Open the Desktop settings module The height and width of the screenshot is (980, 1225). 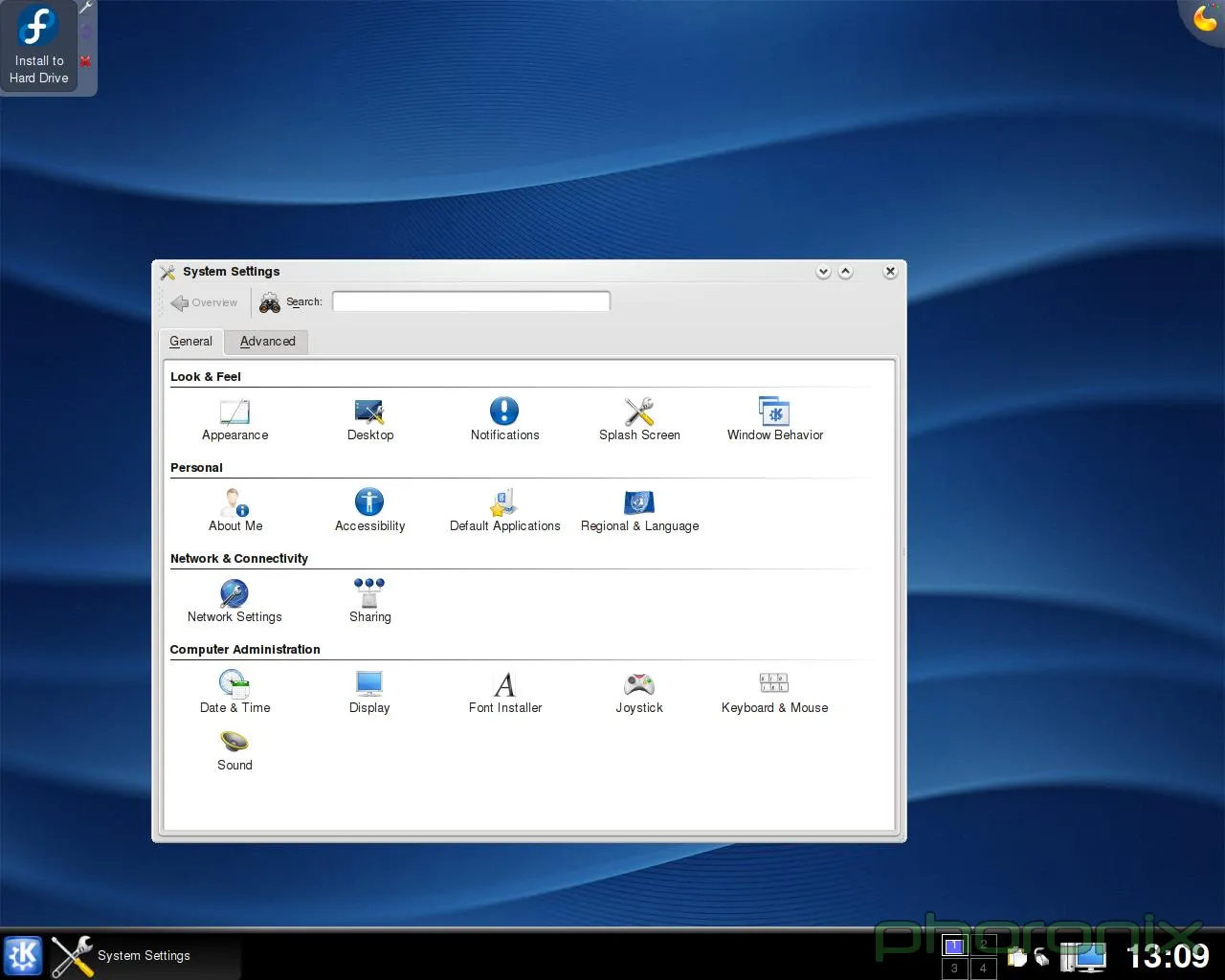point(369,419)
